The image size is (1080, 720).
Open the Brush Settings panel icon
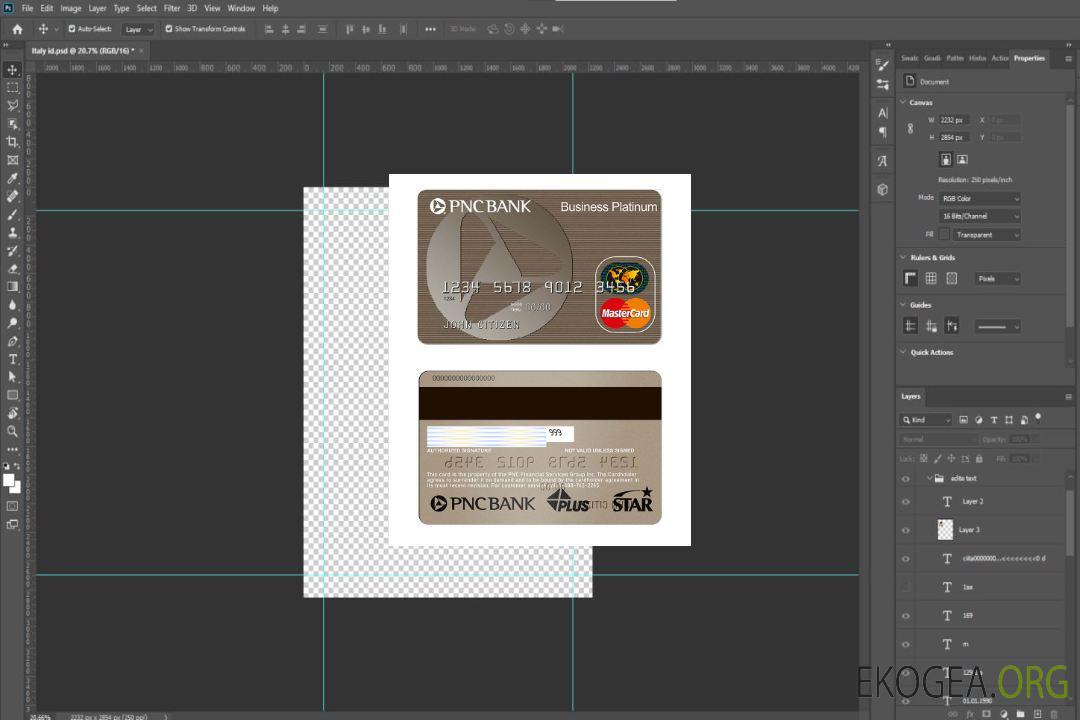pyautogui.click(x=883, y=65)
